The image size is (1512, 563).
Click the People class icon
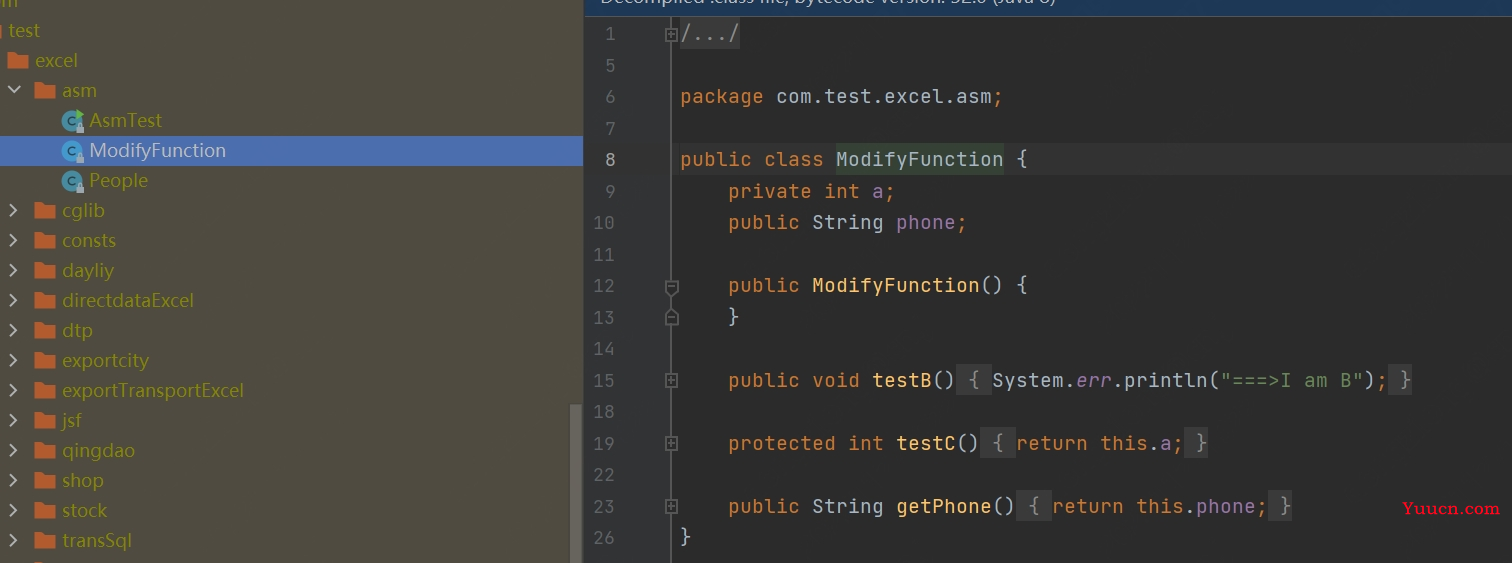72,181
